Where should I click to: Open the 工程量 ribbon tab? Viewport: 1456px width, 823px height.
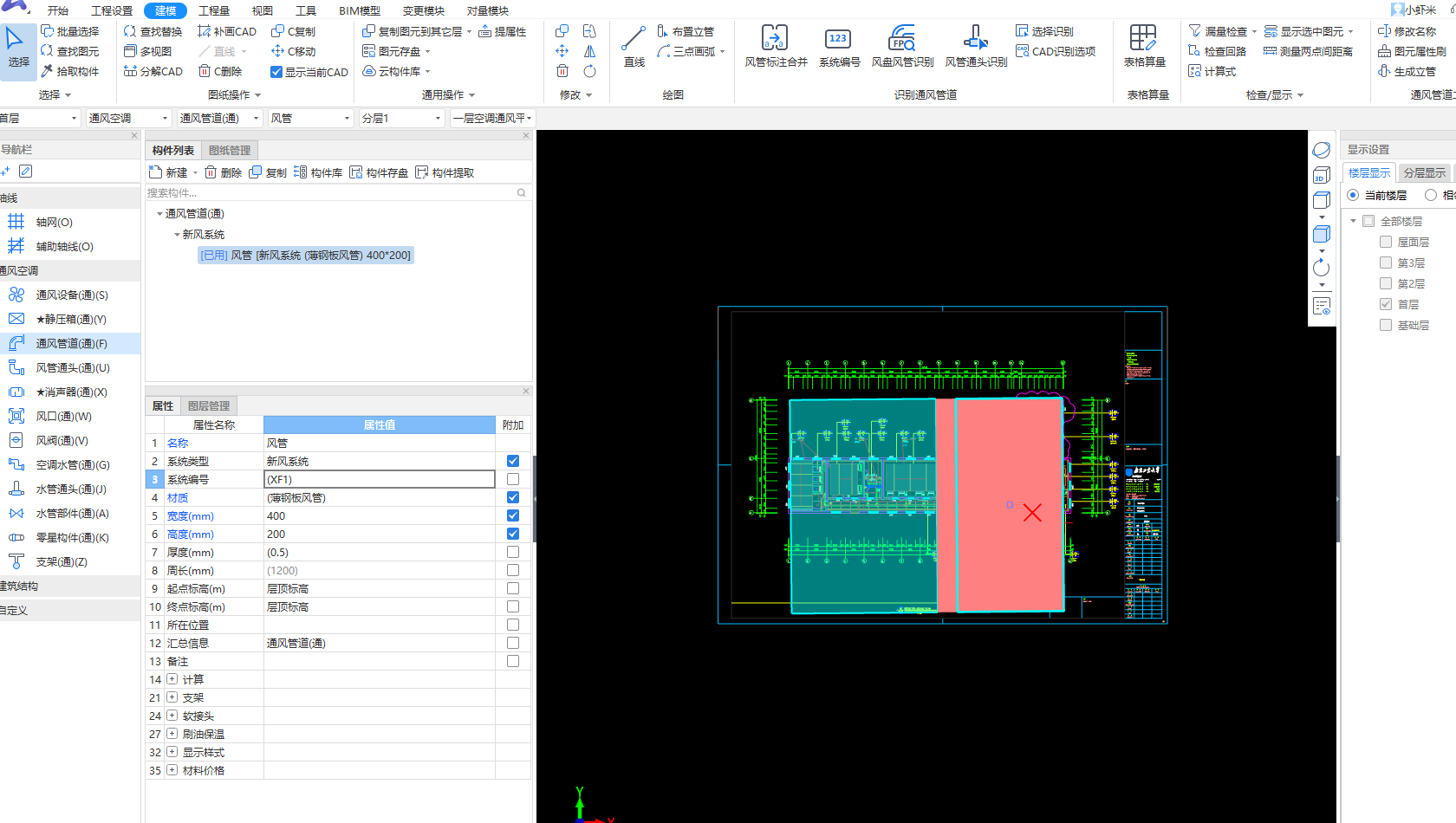pos(214,10)
